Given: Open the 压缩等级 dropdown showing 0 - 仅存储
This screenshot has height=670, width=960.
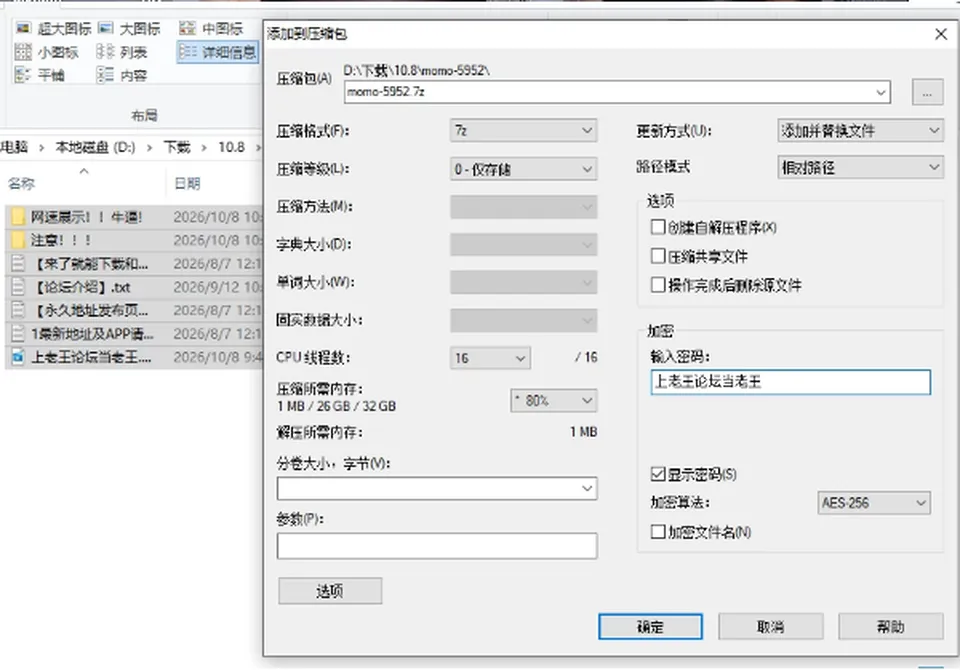Looking at the screenshot, I should [523, 168].
